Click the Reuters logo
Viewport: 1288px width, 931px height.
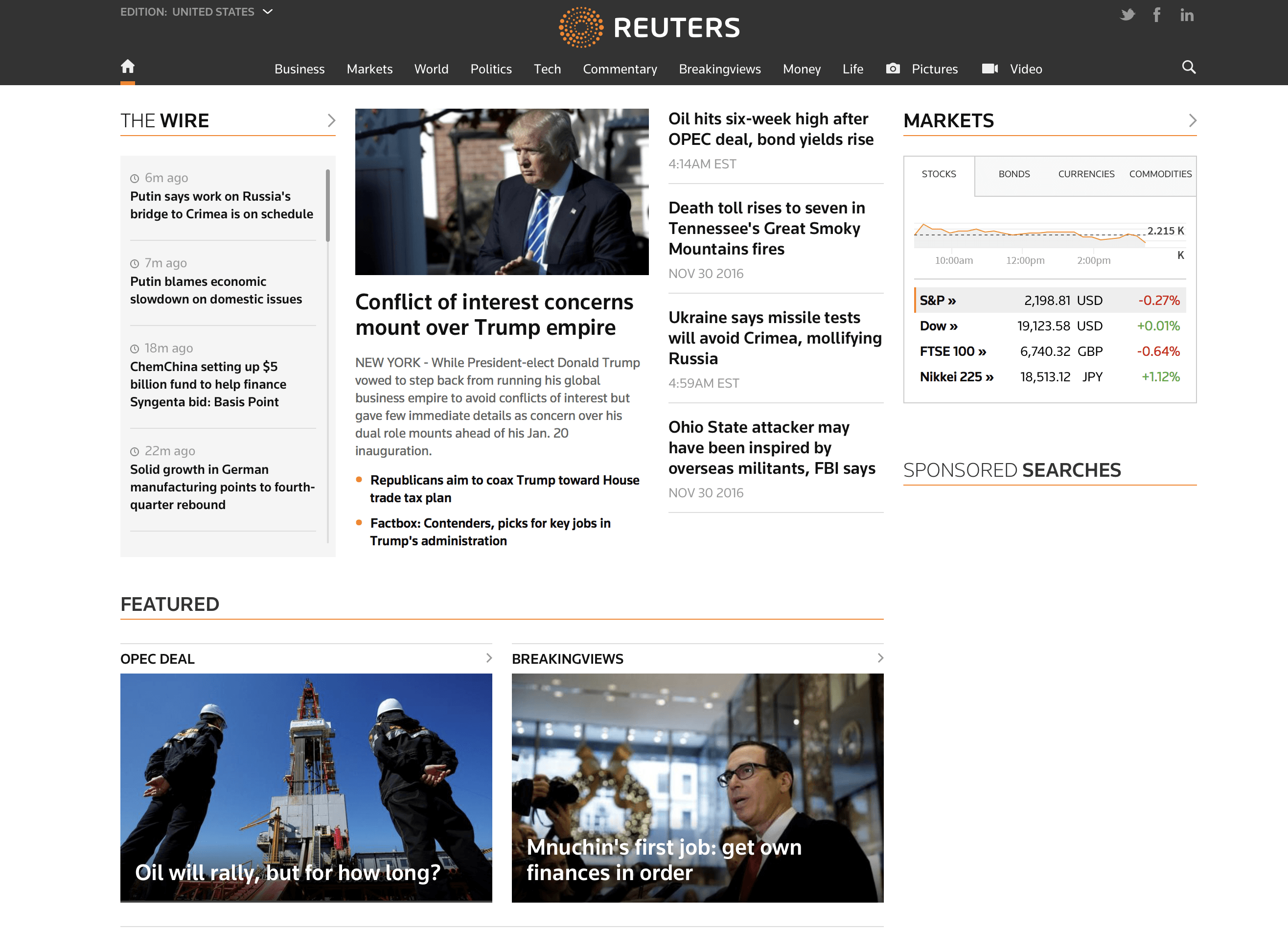click(x=649, y=27)
